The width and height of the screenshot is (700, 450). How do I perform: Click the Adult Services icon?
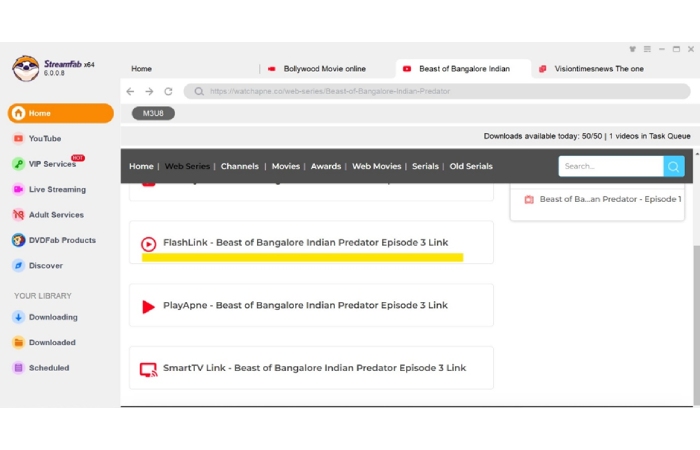(18, 215)
